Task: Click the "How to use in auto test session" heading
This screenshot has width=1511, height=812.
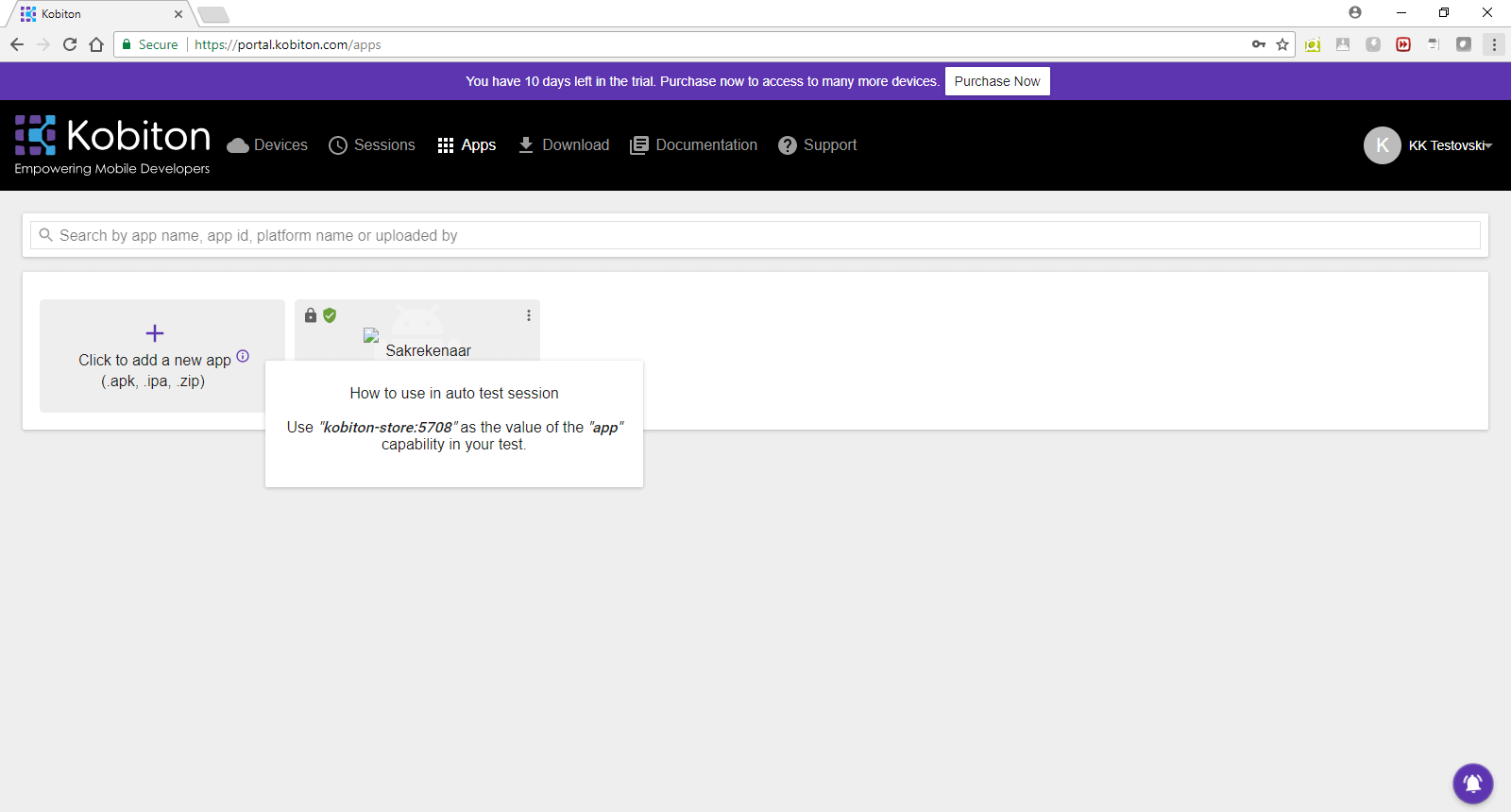Action: (454, 394)
